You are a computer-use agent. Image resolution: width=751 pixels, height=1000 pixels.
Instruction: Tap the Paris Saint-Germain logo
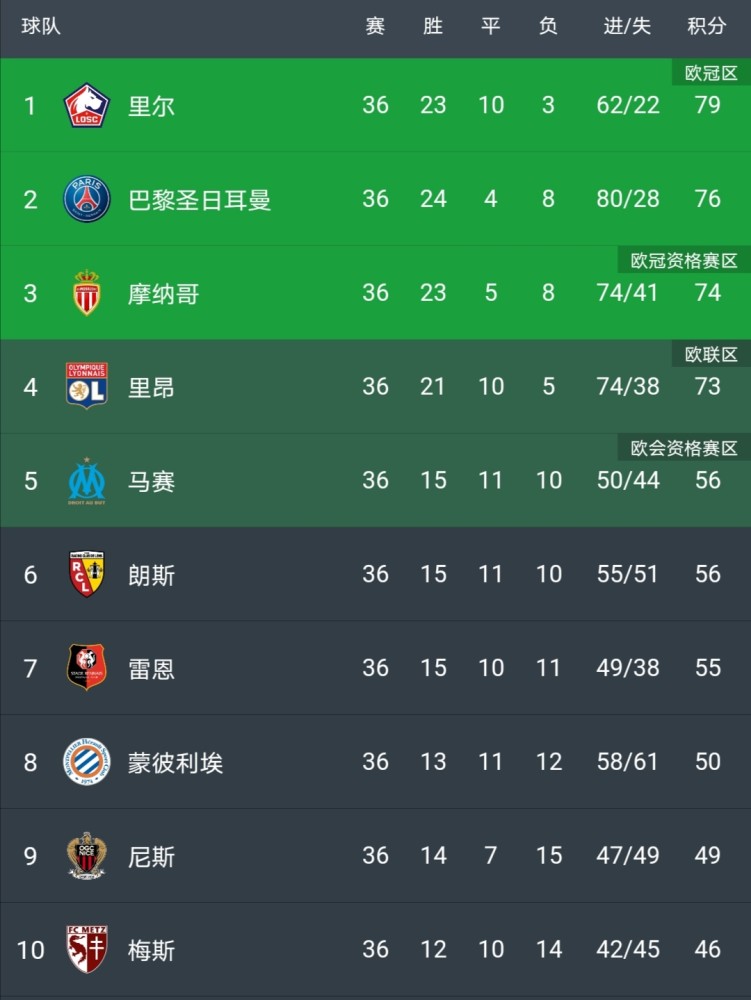pyautogui.click(x=87, y=199)
